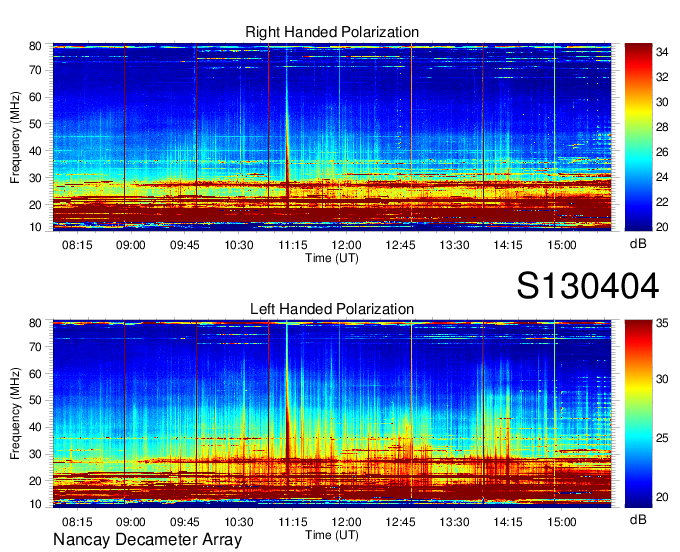The height and width of the screenshot is (552, 680).
Task: Click 12:45 time tick under Right Handed plot
Action: (400, 245)
